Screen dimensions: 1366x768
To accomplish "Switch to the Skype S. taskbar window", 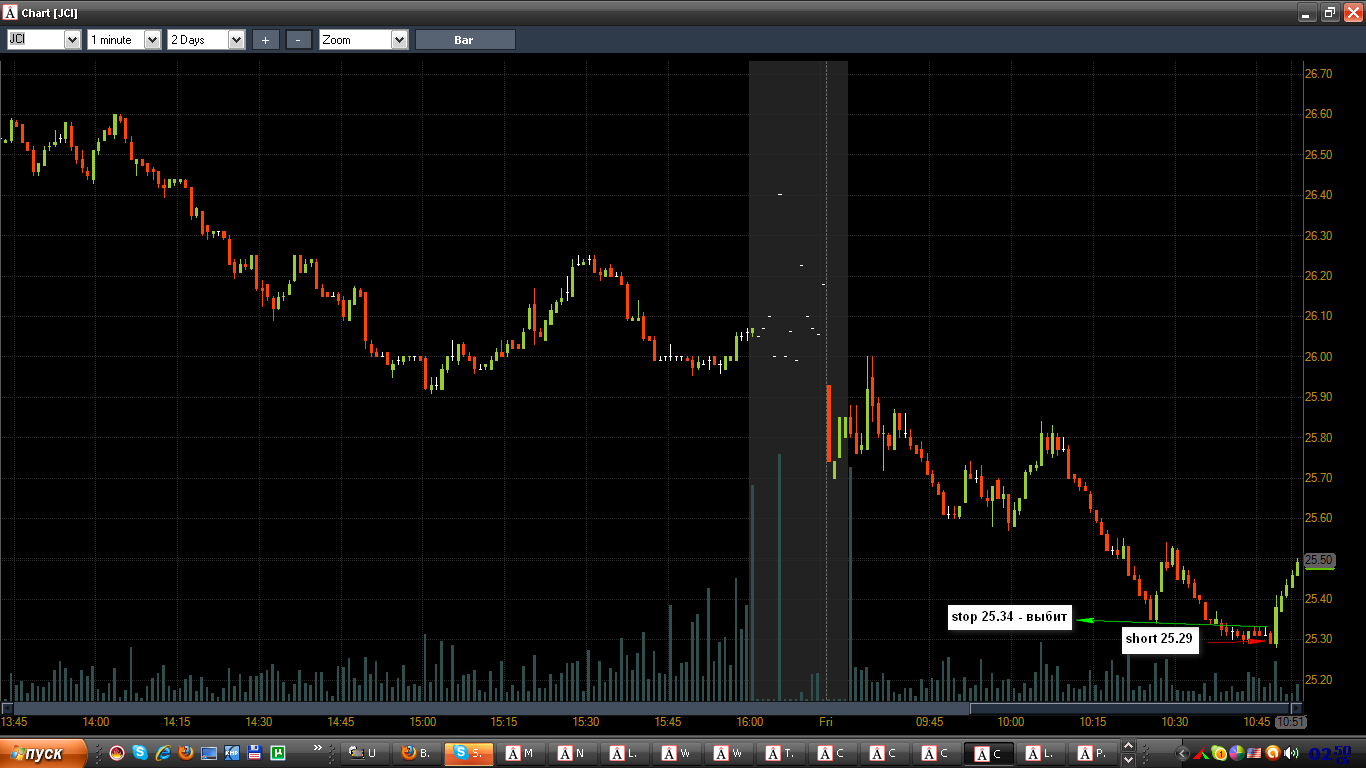I will point(469,753).
